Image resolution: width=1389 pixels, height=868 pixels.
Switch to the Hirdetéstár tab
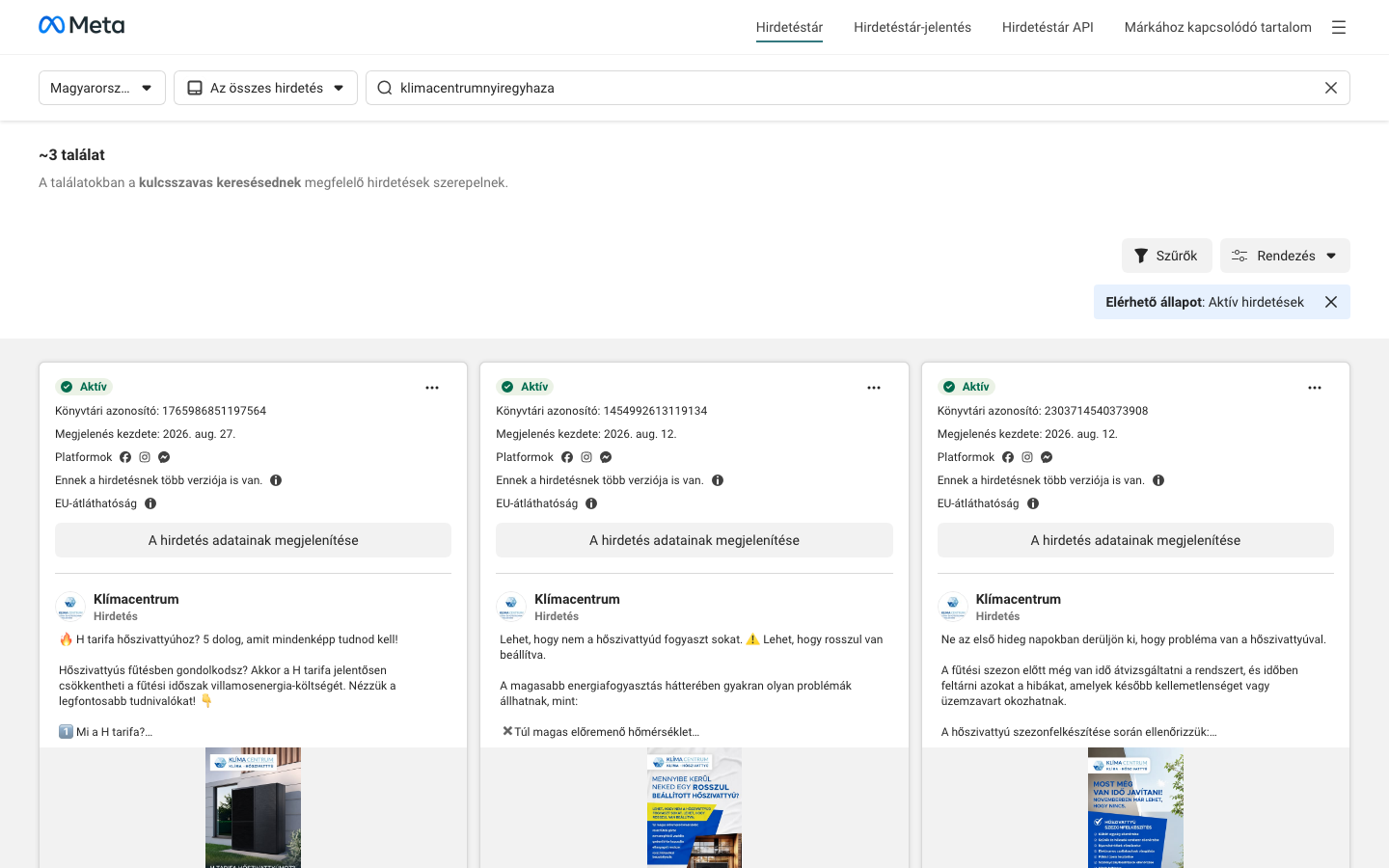coord(789,27)
